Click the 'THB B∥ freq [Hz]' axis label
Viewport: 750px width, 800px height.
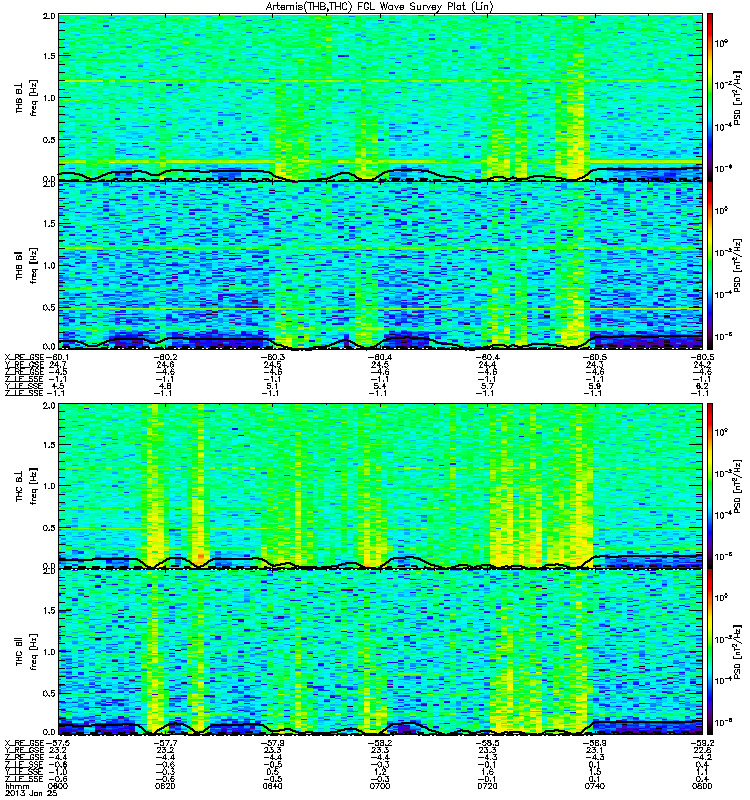[x=26, y=265]
